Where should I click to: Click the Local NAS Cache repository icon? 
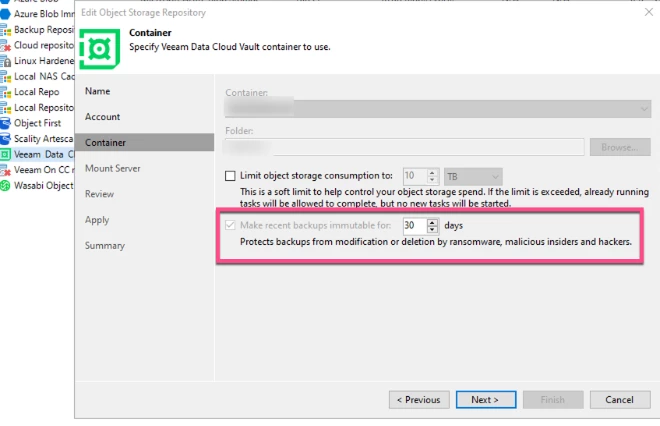pyautogui.click(x=5, y=77)
